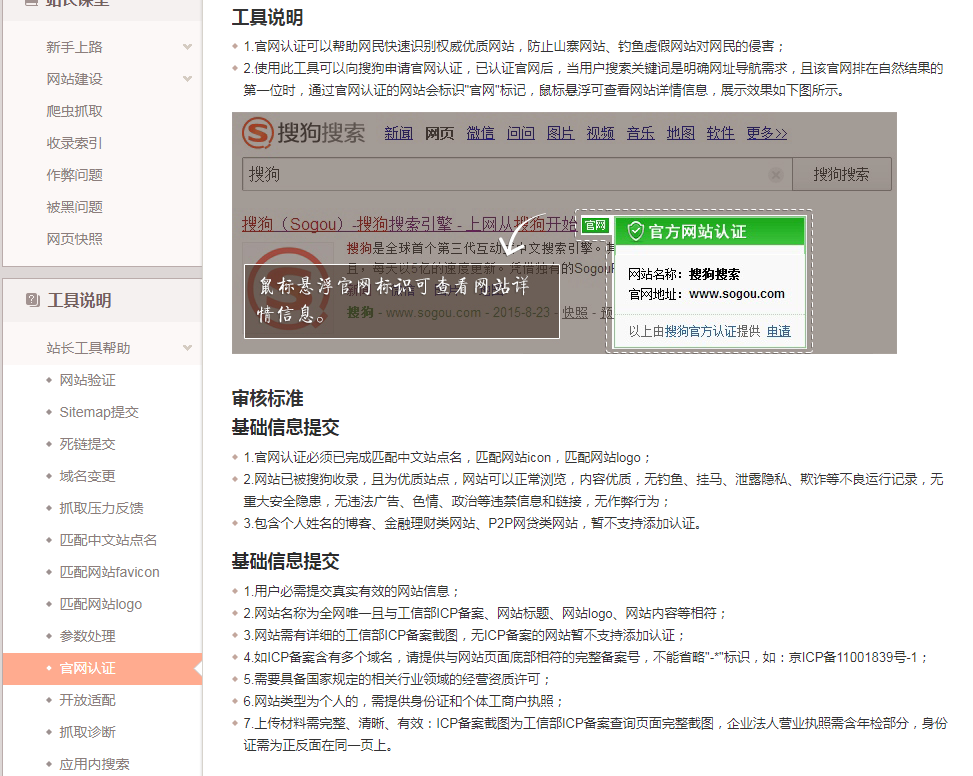Click the clear (x) icon in search box
This screenshot has height=776, width=973.
tap(776, 175)
